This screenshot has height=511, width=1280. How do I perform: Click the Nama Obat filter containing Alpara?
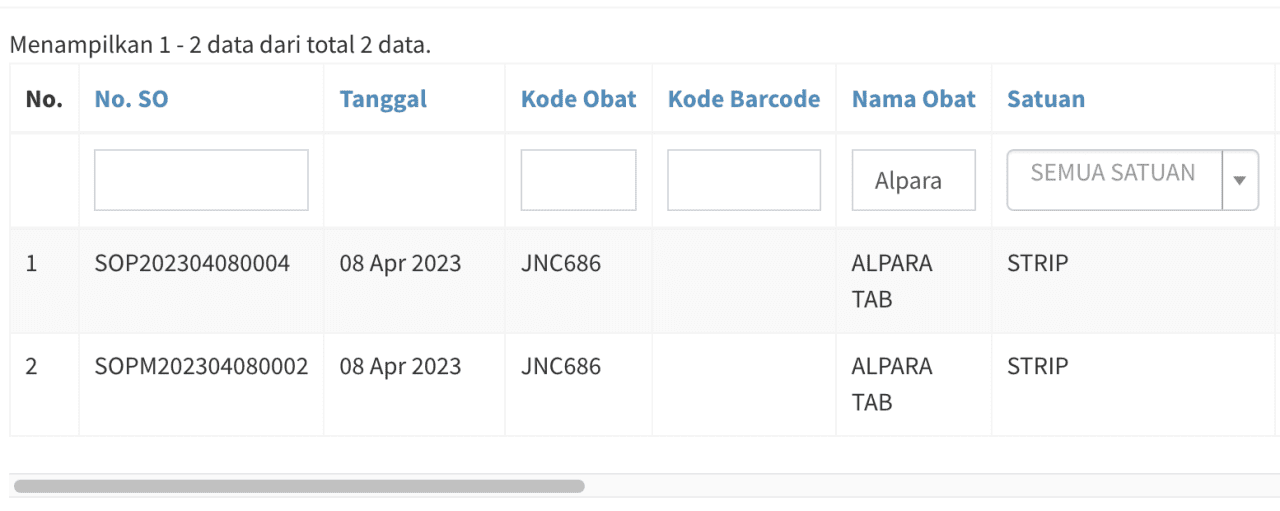[913, 180]
